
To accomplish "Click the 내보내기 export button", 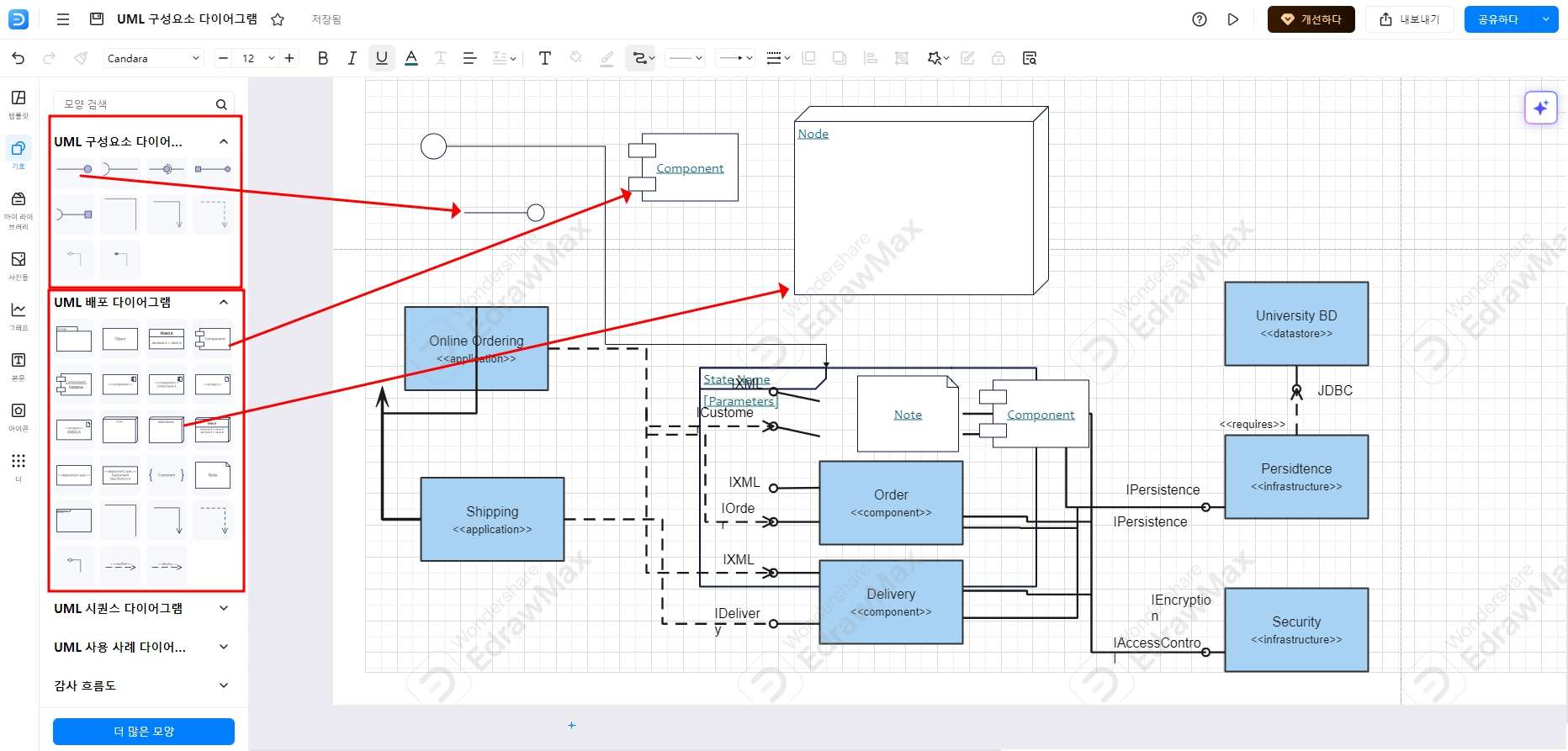I will pyautogui.click(x=1410, y=19).
